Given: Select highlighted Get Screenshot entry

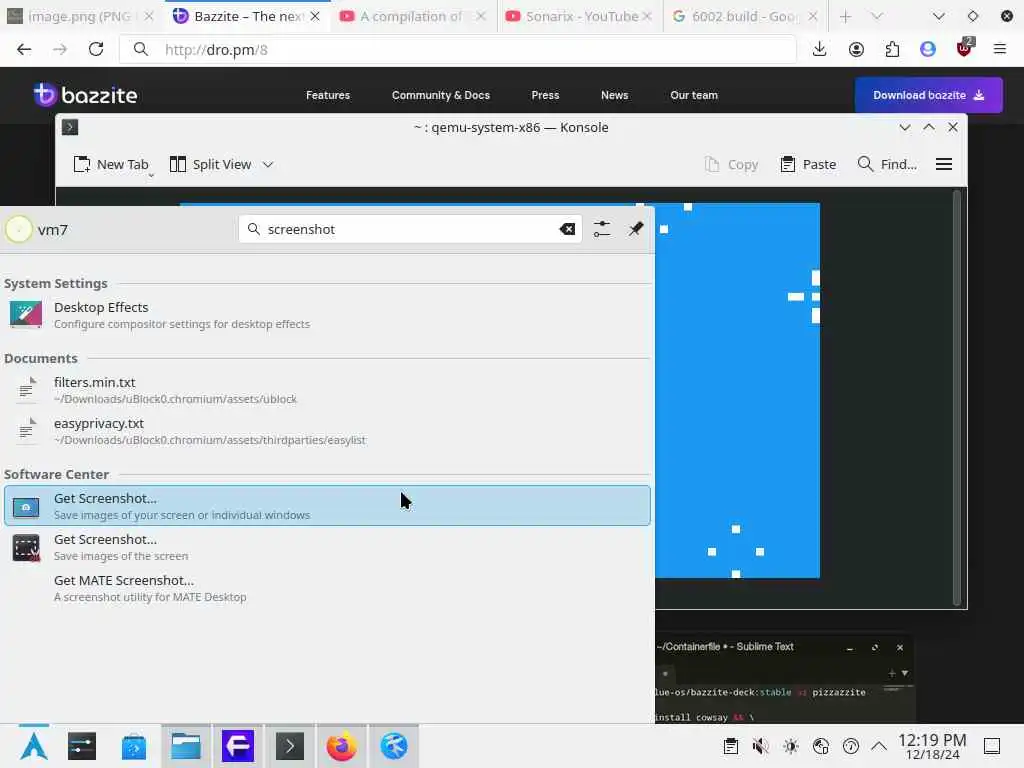Looking at the screenshot, I should 327,505.
